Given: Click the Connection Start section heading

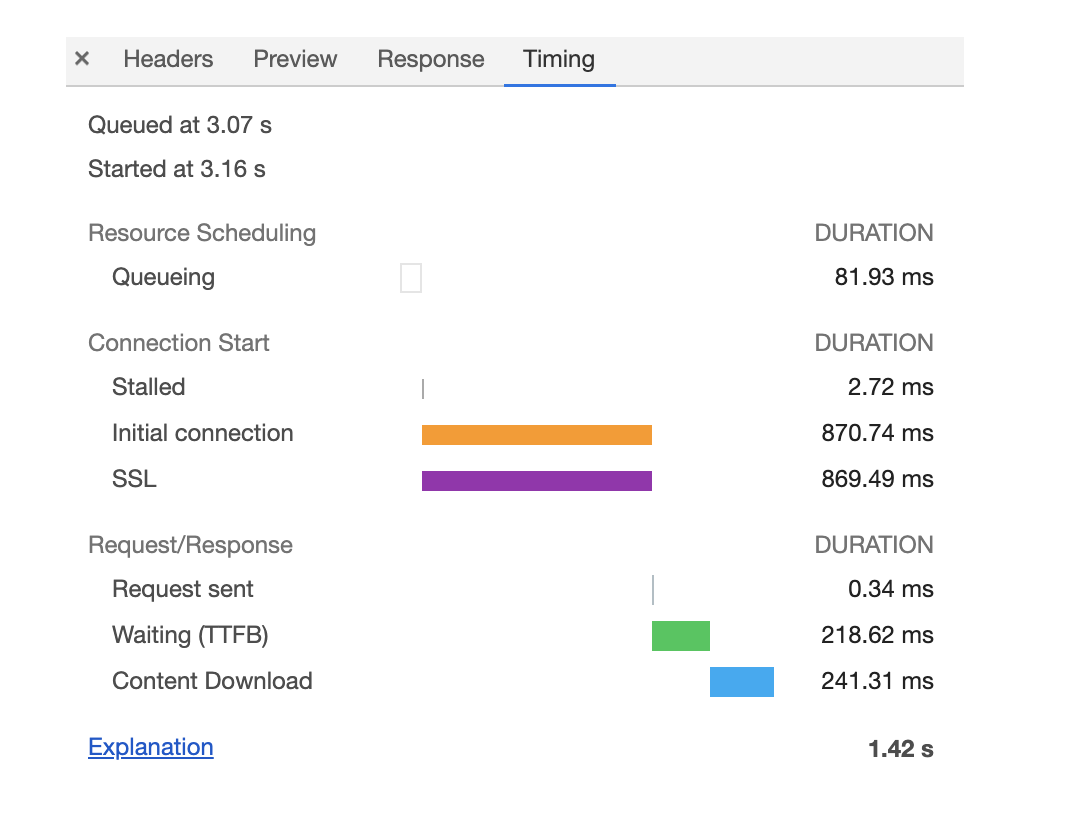Looking at the screenshot, I should click(x=179, y=343).
